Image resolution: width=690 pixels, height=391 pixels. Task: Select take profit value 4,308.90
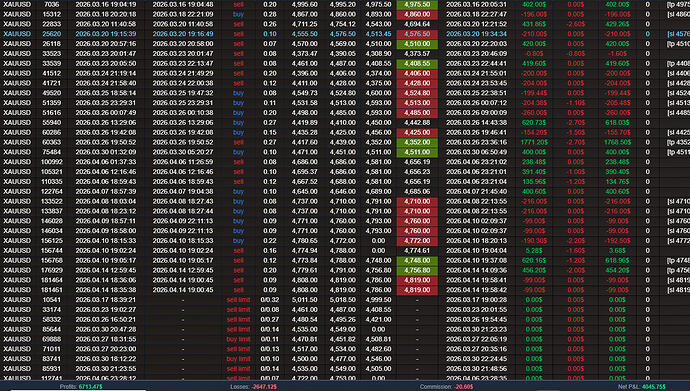click(378, 54)
